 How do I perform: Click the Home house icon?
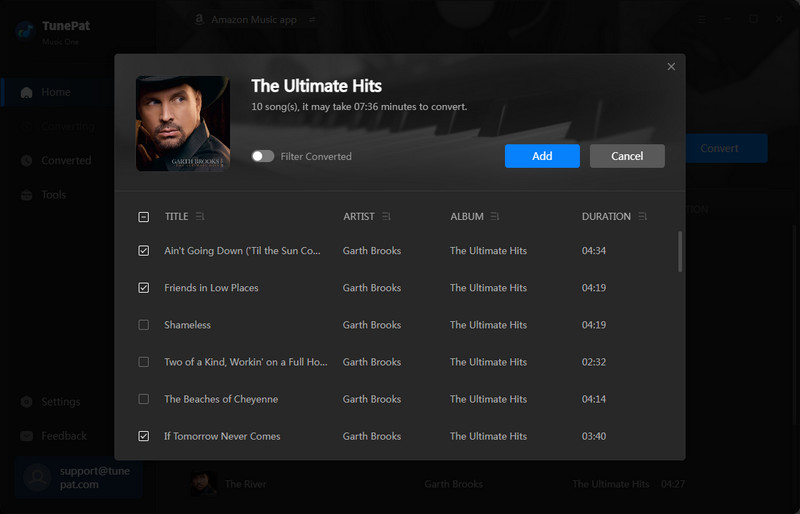click(27, 92)
